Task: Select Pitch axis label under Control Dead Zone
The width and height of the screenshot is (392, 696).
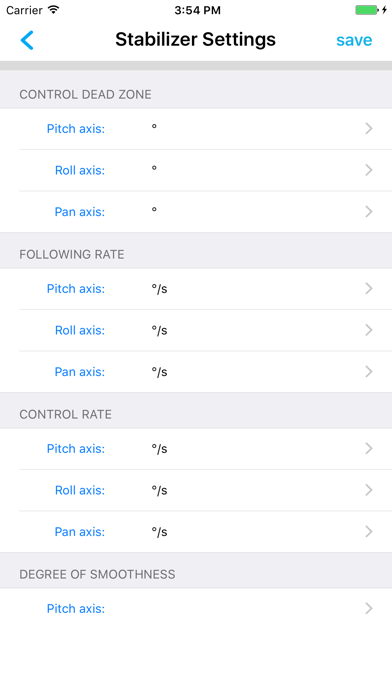Action: 76,129
